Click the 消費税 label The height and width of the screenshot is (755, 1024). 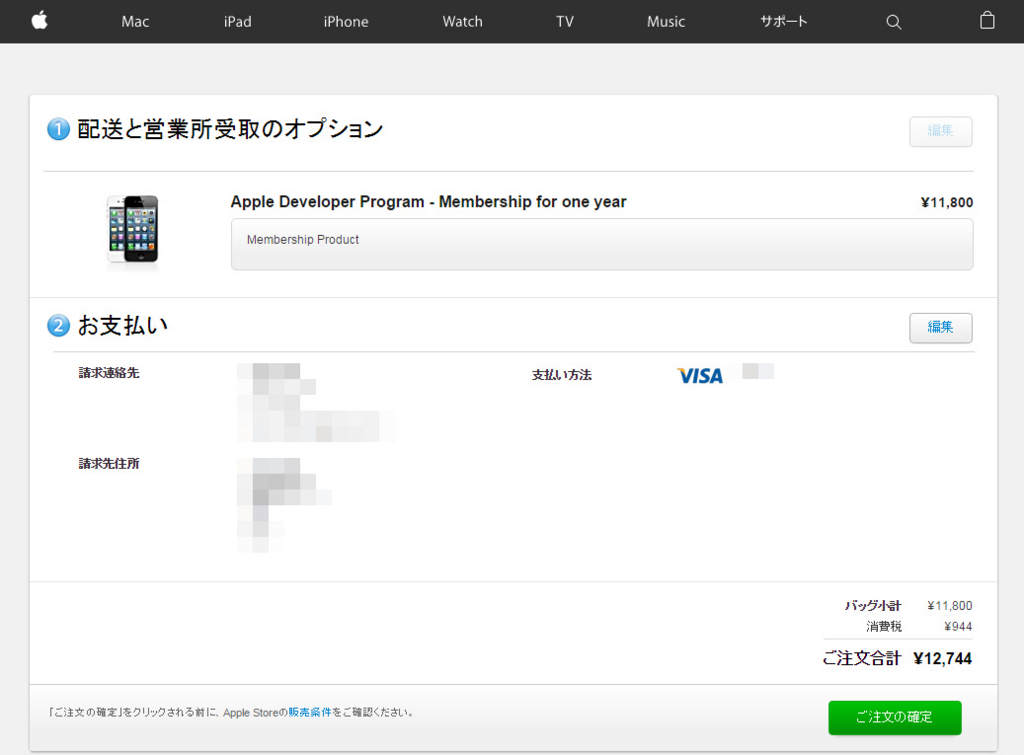(884, 626)
